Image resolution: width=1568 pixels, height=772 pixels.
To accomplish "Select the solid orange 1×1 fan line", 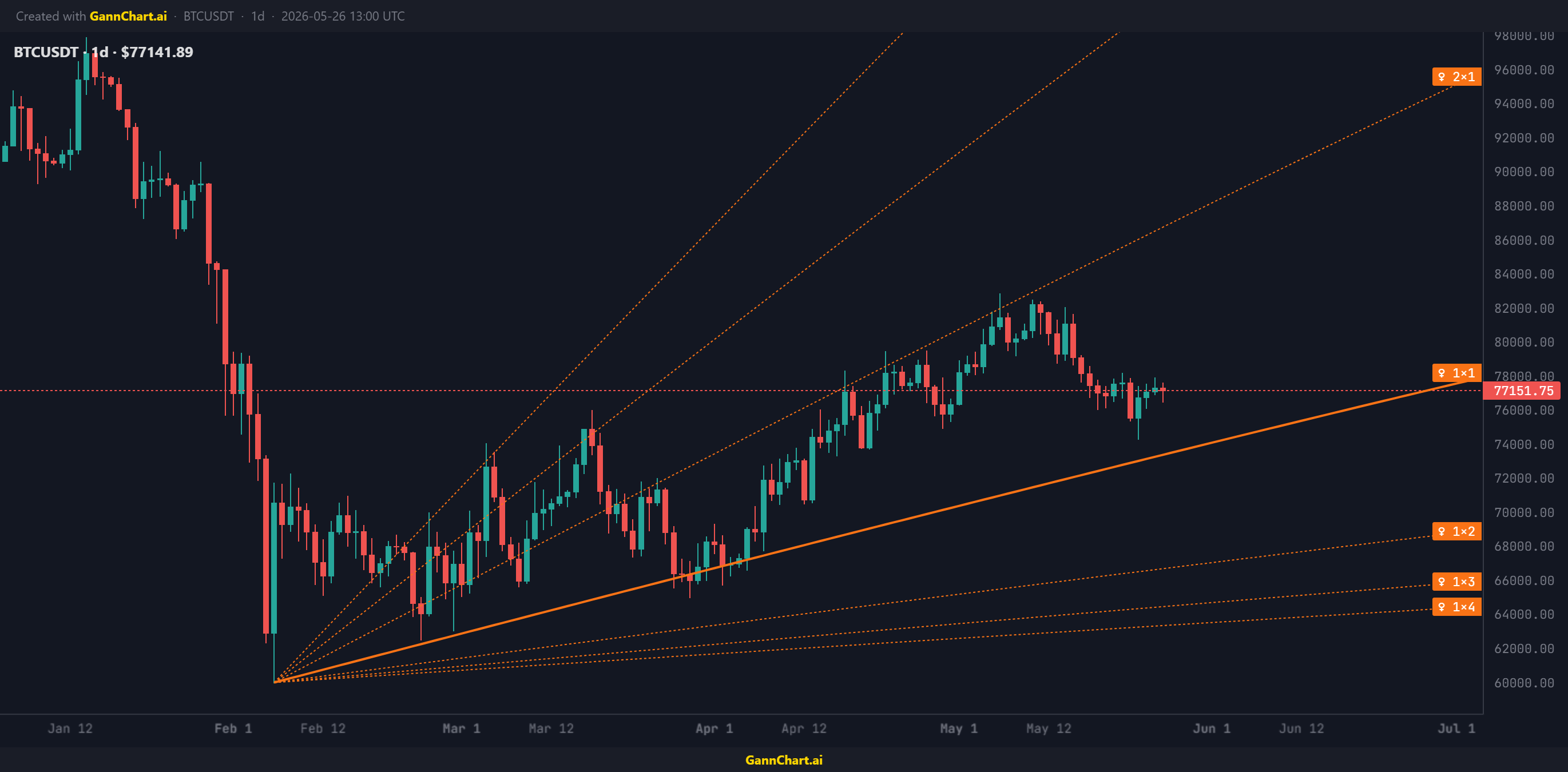I will pyautogui.click(x=871, y=532).
